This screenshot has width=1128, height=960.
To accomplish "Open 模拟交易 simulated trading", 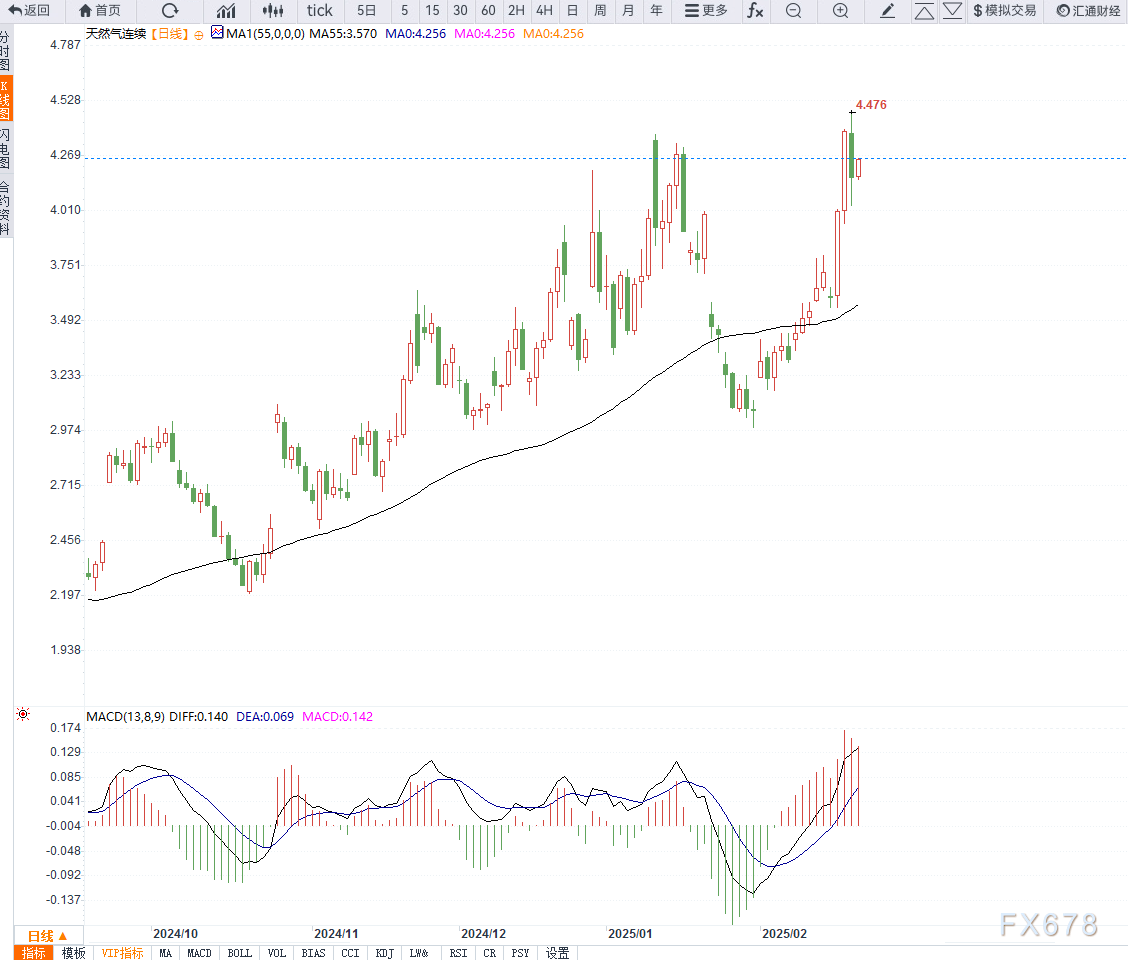I will click(1005, 11).
